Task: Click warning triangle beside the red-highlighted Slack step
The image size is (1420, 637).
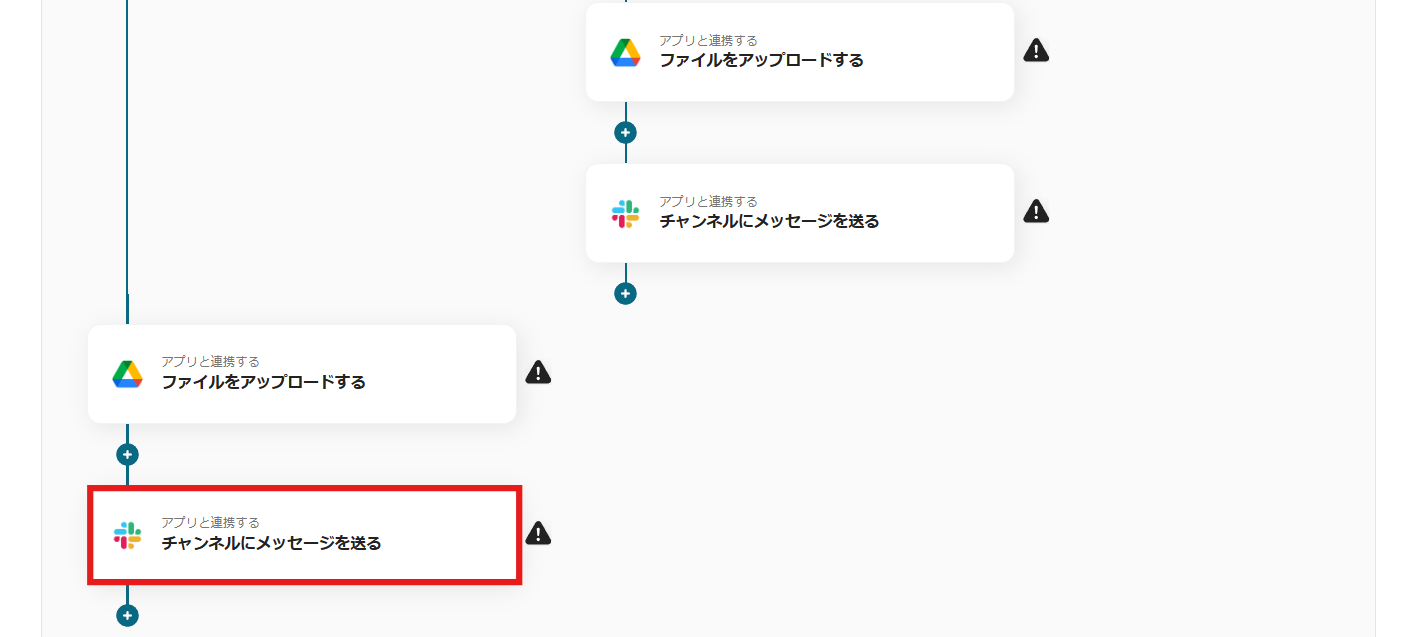Action: tap(539, 533)
